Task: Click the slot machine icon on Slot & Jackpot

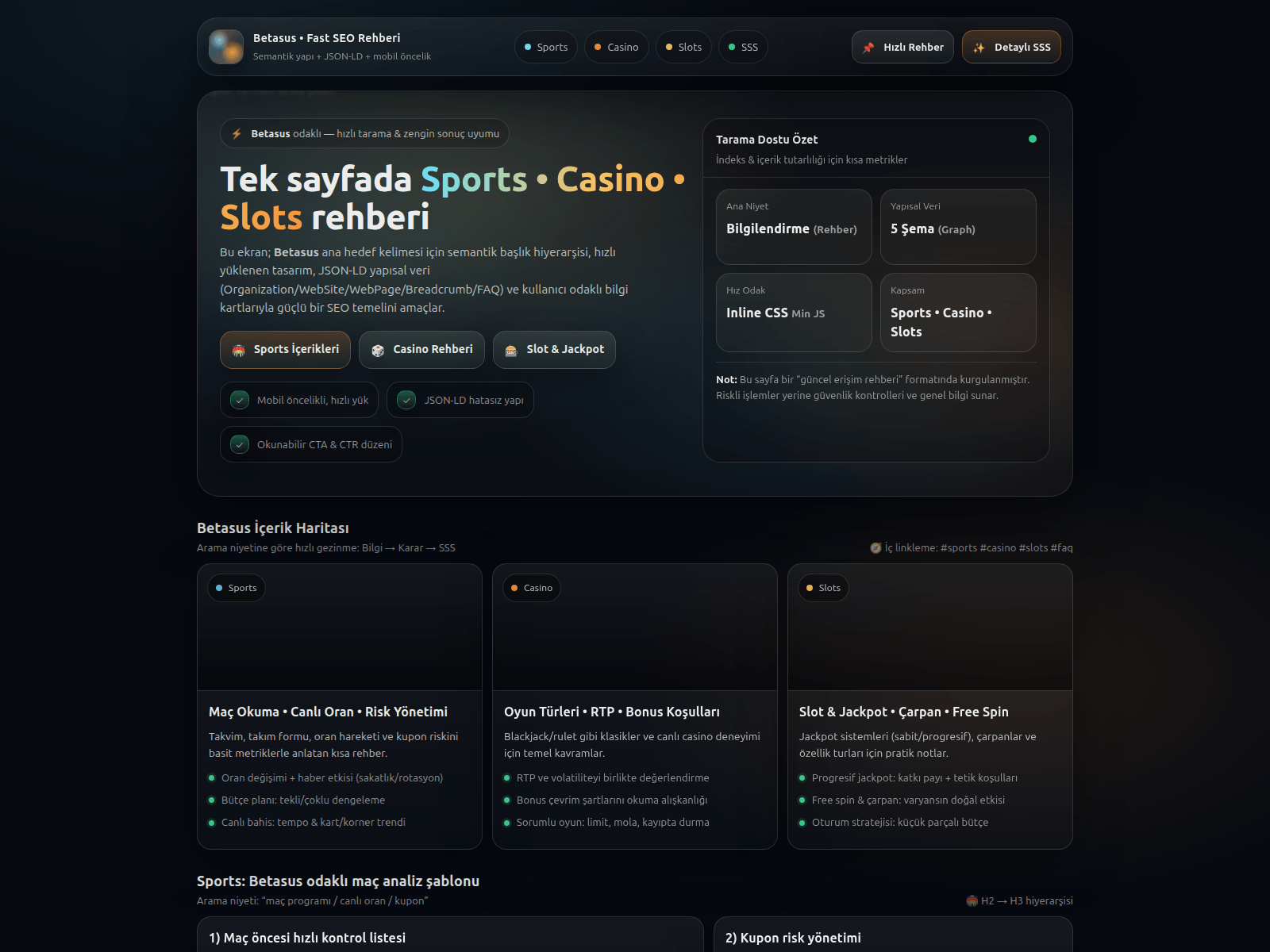Action: click(511, 350)
